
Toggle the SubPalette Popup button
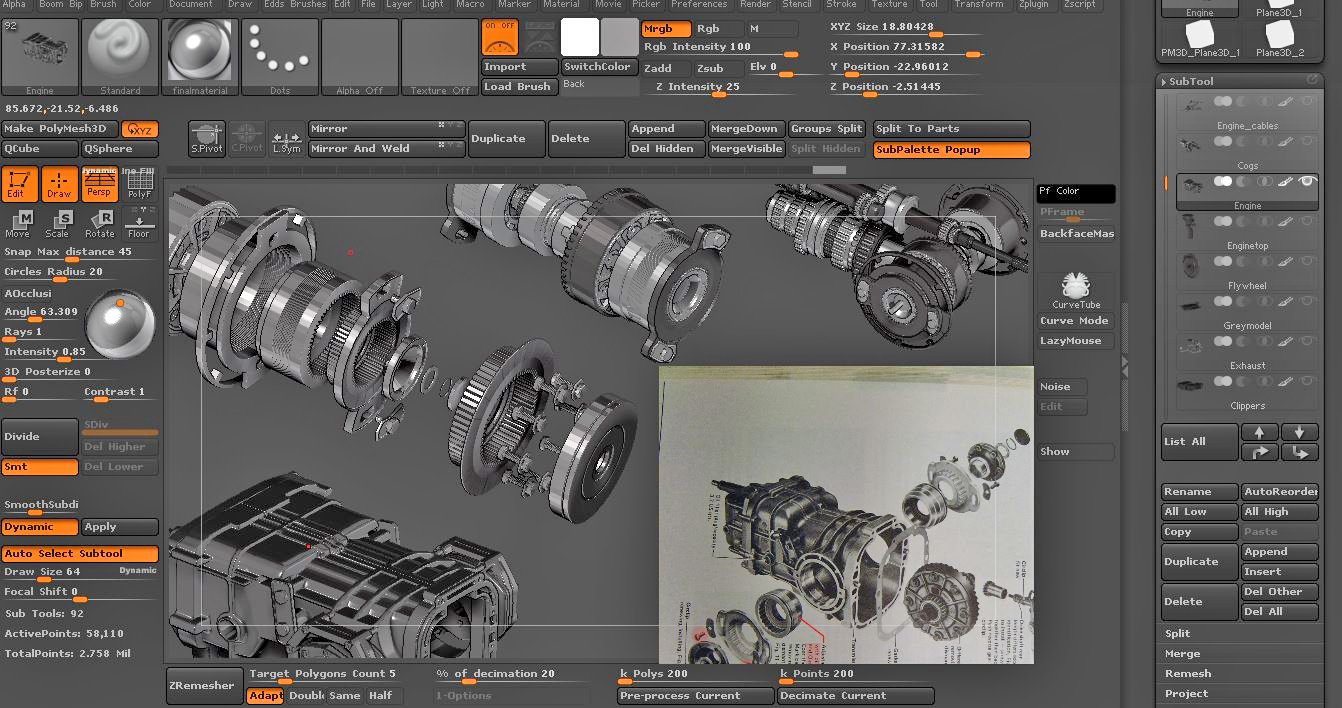tap(951, 150)
